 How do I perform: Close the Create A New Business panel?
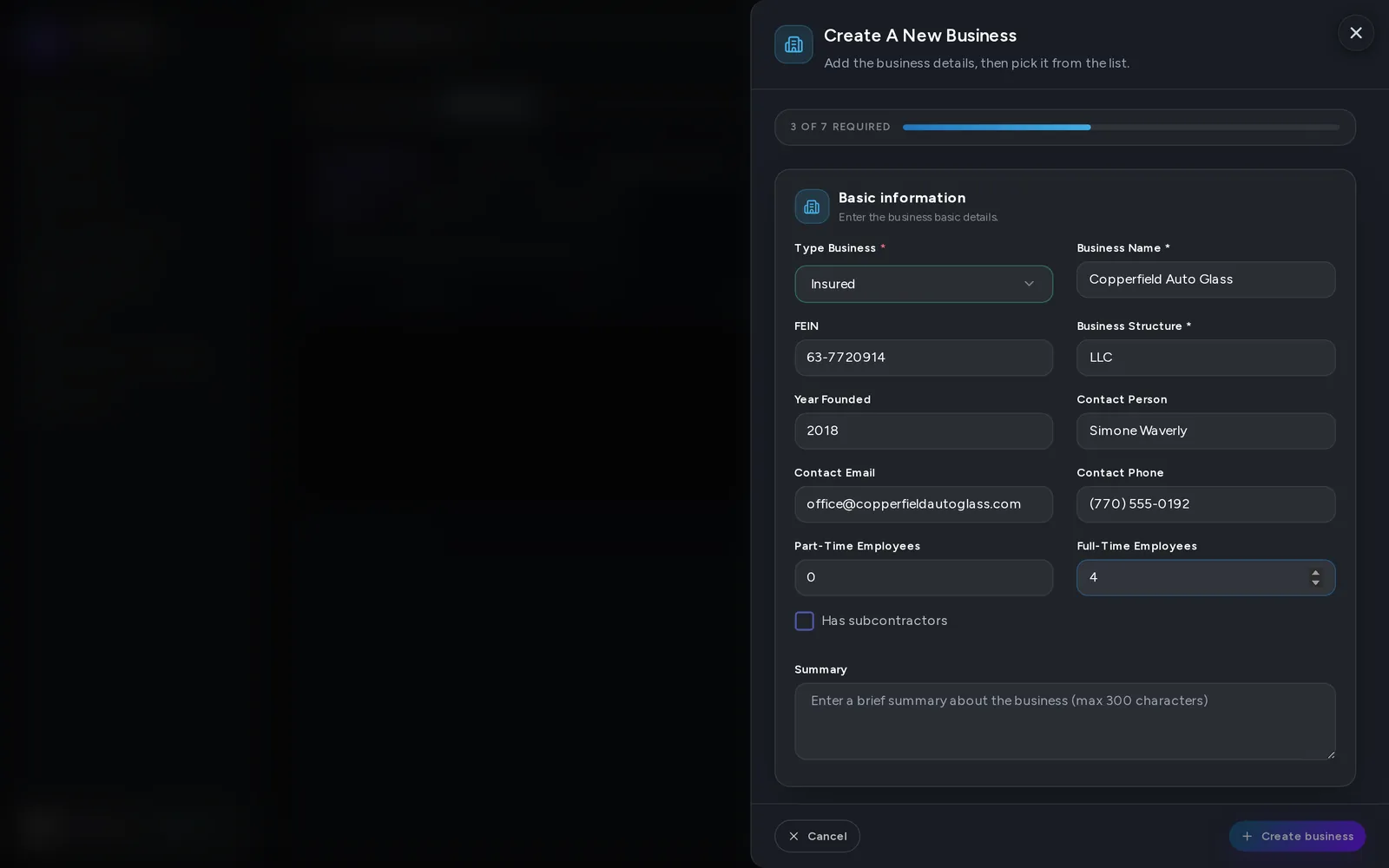pyautogui.click(x=1355, y=33)
